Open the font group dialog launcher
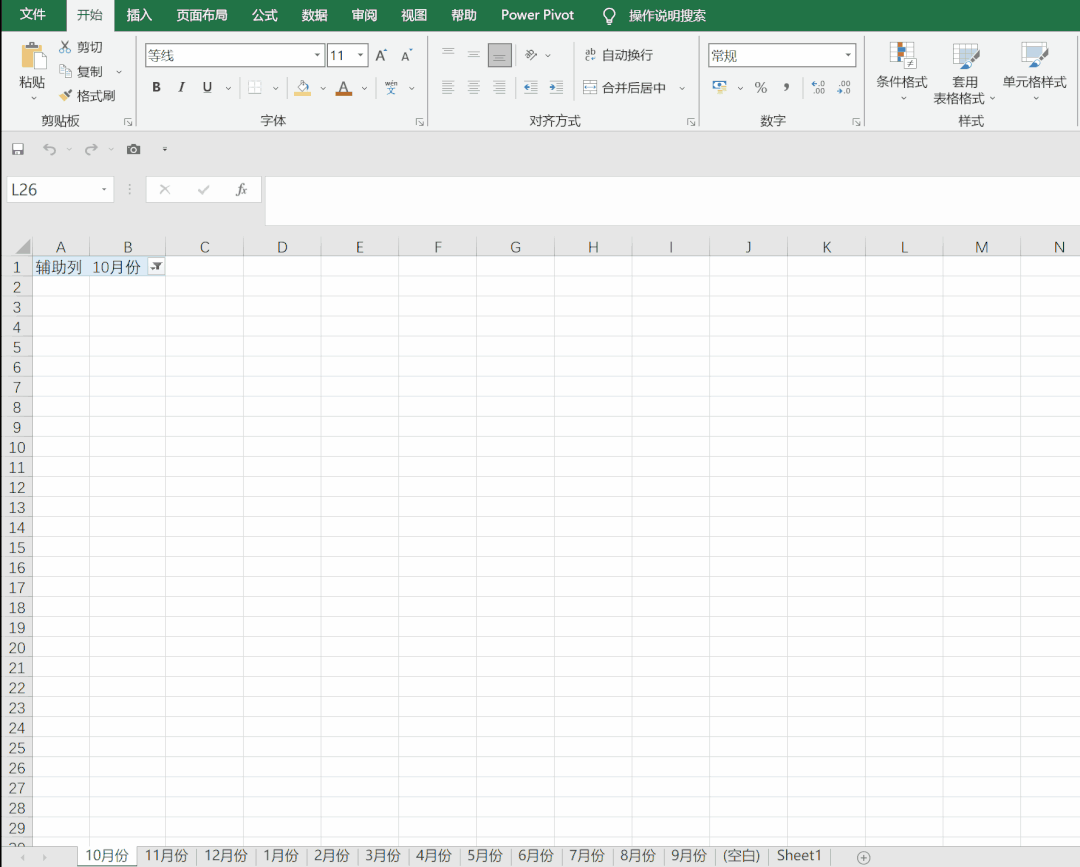Screen dimensions: 1080x867 [x=419, y=122]
